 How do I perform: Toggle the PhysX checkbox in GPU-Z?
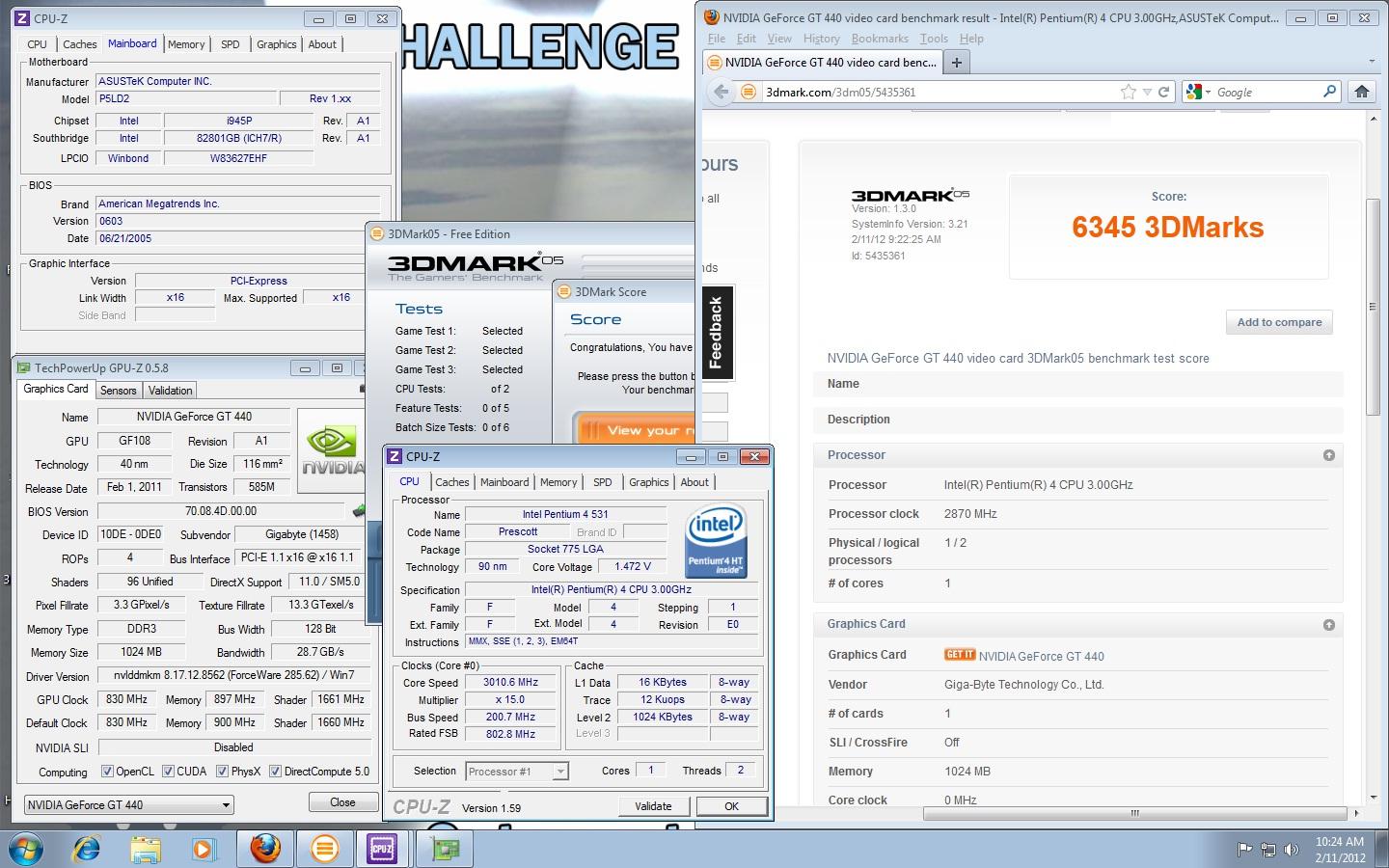[x=222, y=772]
